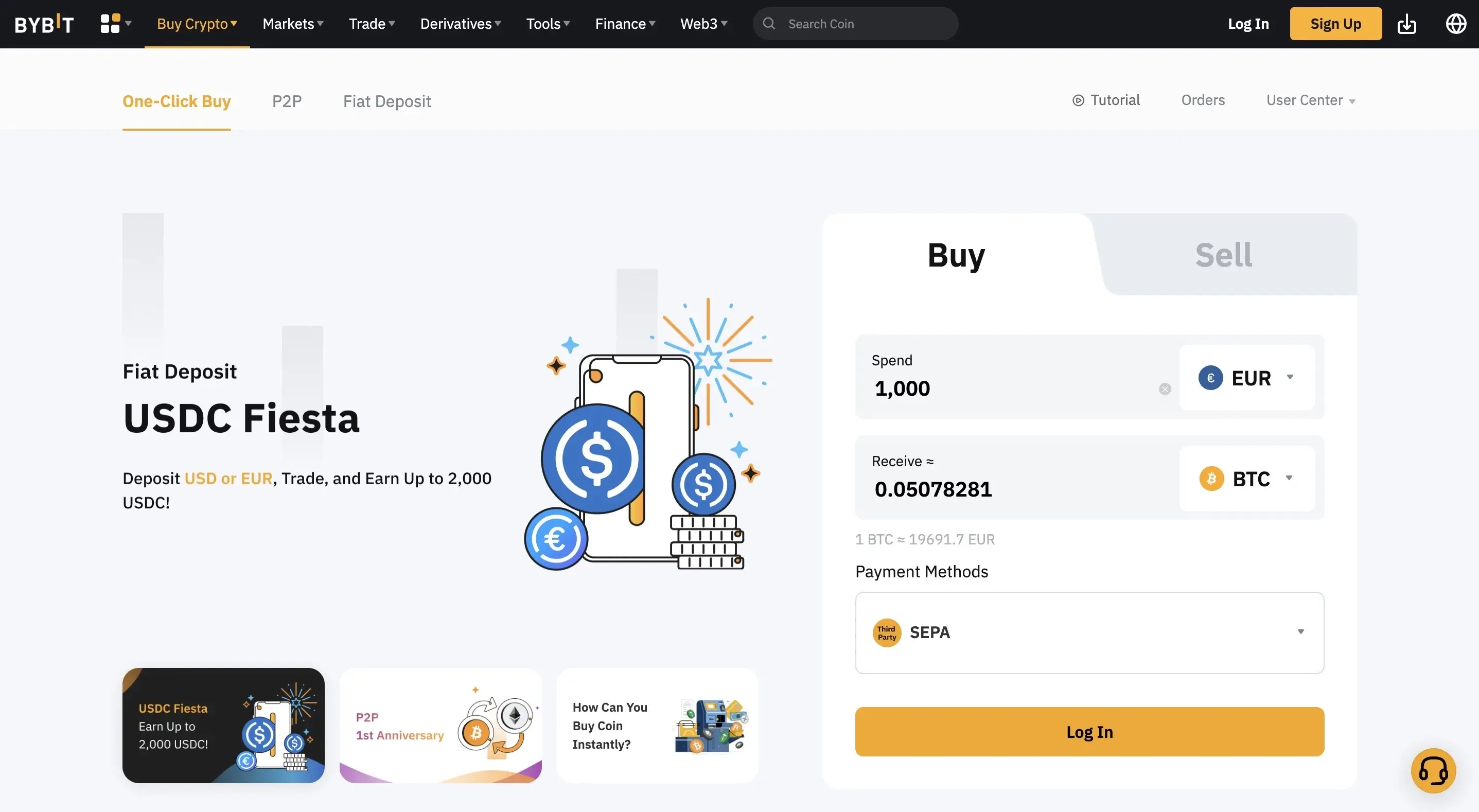Viewport: 1479px width, 812px height.
Task: Open the app download icon
Action: (1406, 24)
